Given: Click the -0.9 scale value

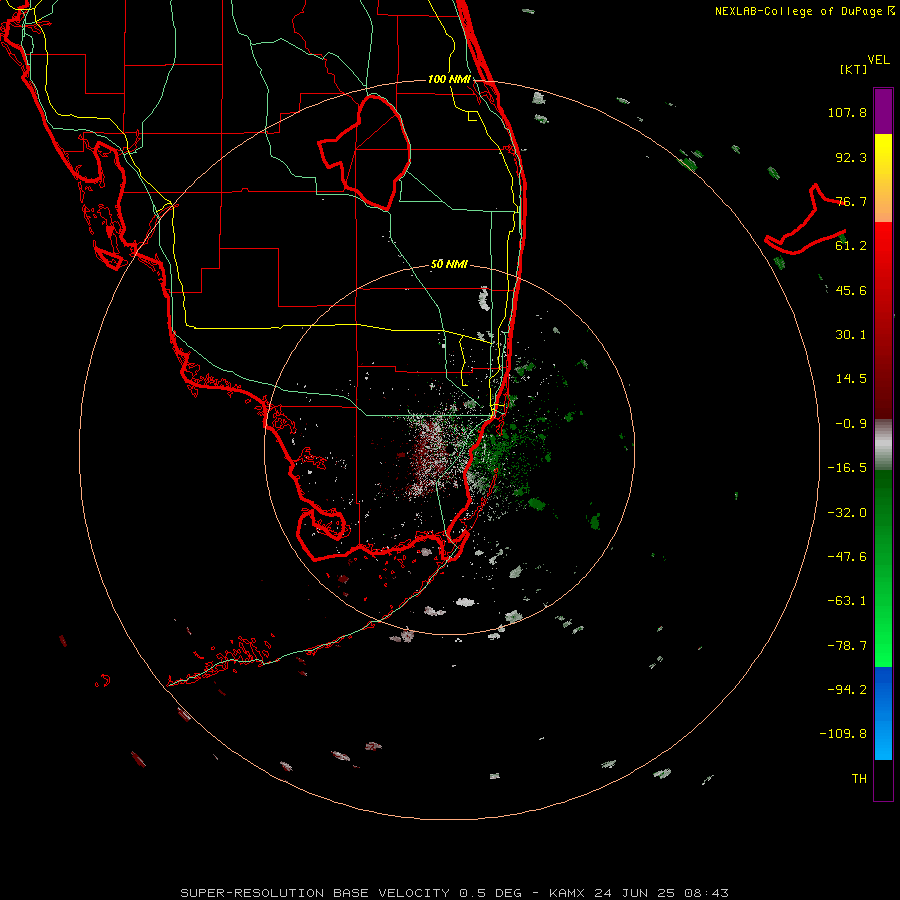Looking at the screenshot, I should (851, 424).
